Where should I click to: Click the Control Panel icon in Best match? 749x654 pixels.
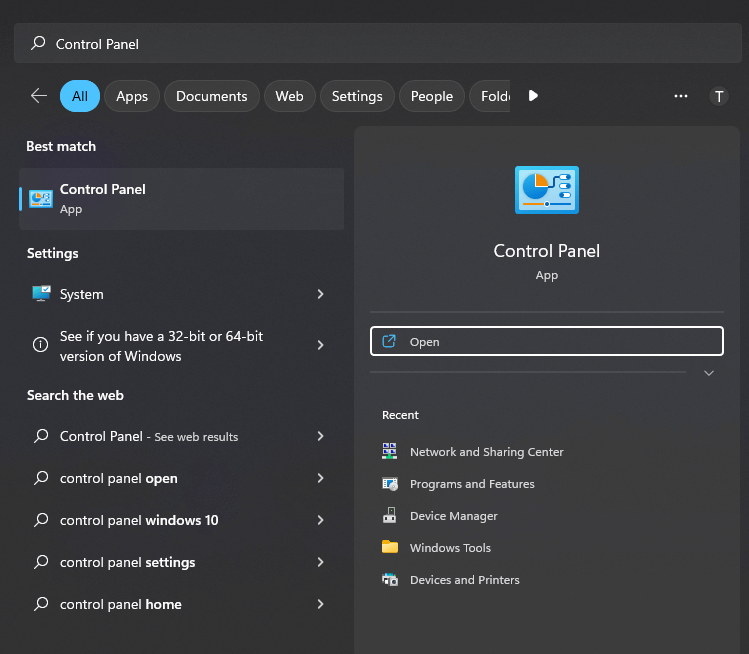coord(41,199)
